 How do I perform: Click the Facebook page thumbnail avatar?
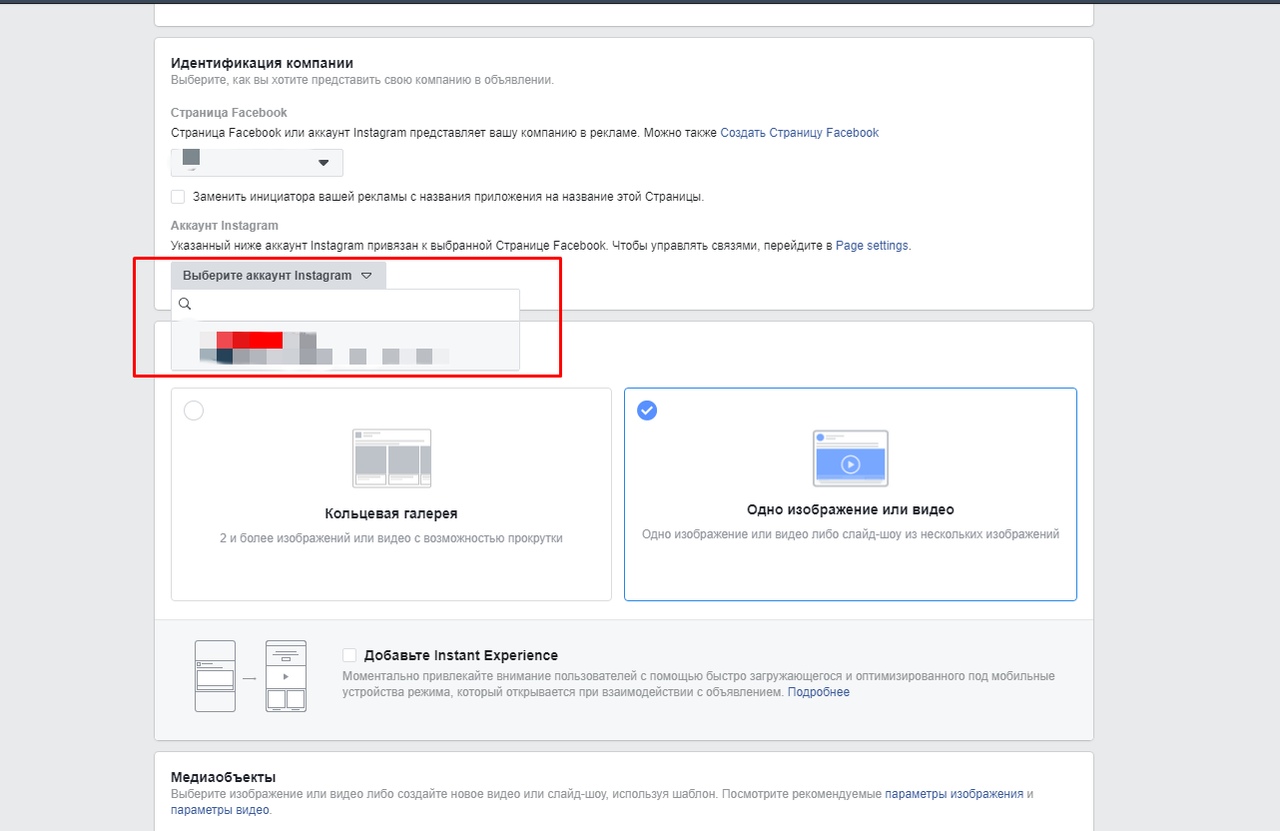[x=191, y=158]
